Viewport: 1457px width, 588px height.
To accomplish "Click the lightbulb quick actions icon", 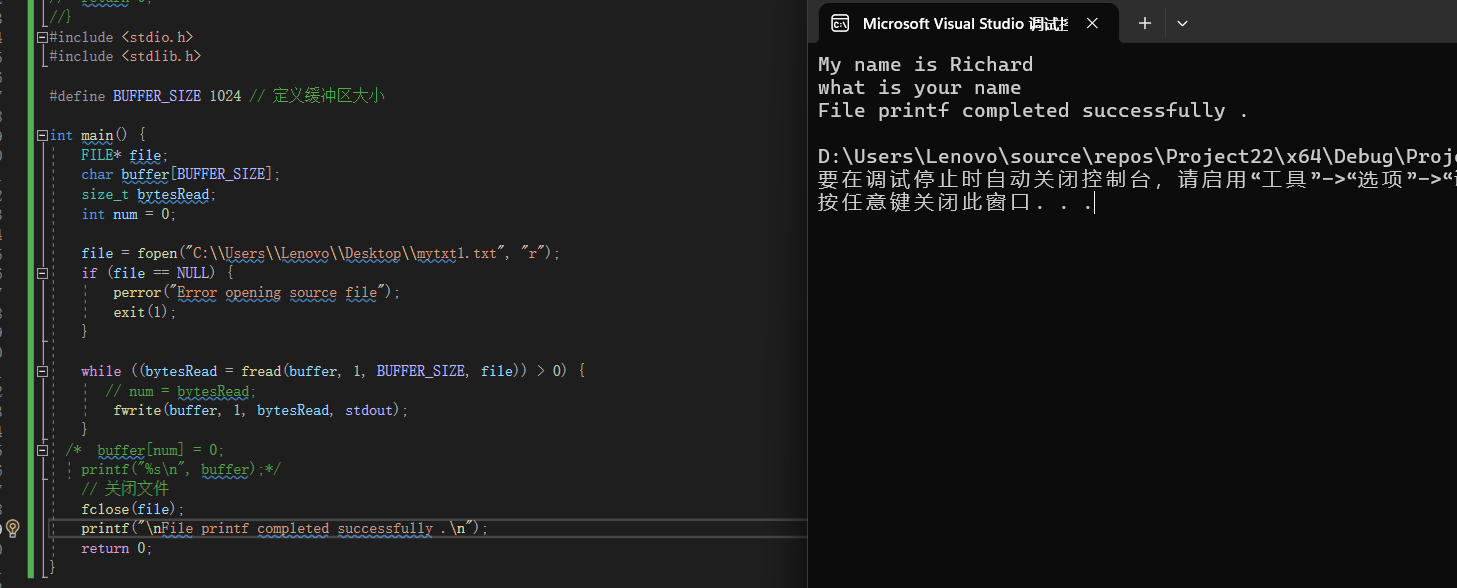I will click(x=13, y=528).
